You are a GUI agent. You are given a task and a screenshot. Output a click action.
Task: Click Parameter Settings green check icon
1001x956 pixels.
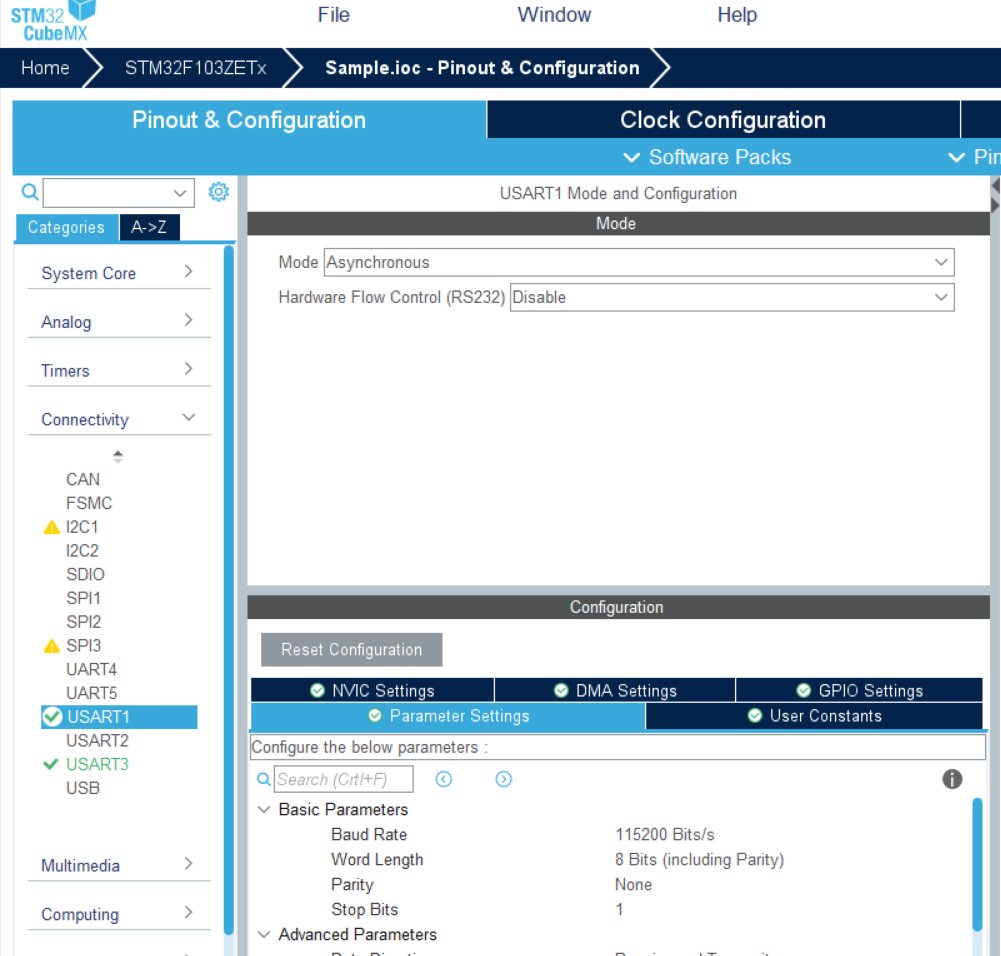pos(375,716)
